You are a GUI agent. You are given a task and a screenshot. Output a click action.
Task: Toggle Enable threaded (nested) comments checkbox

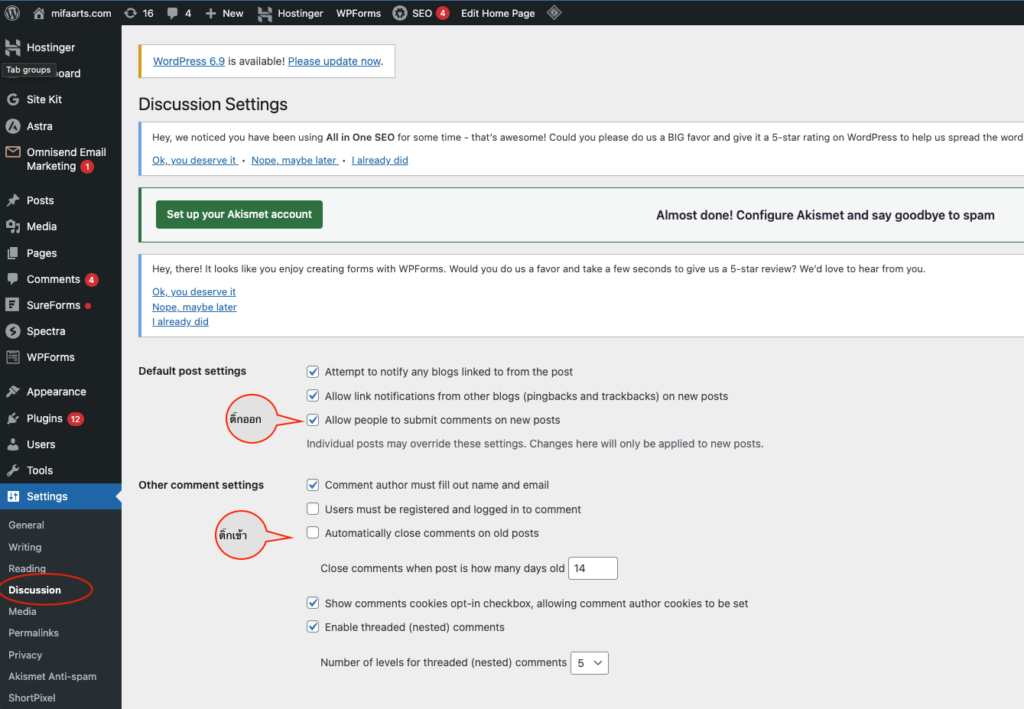313,627
